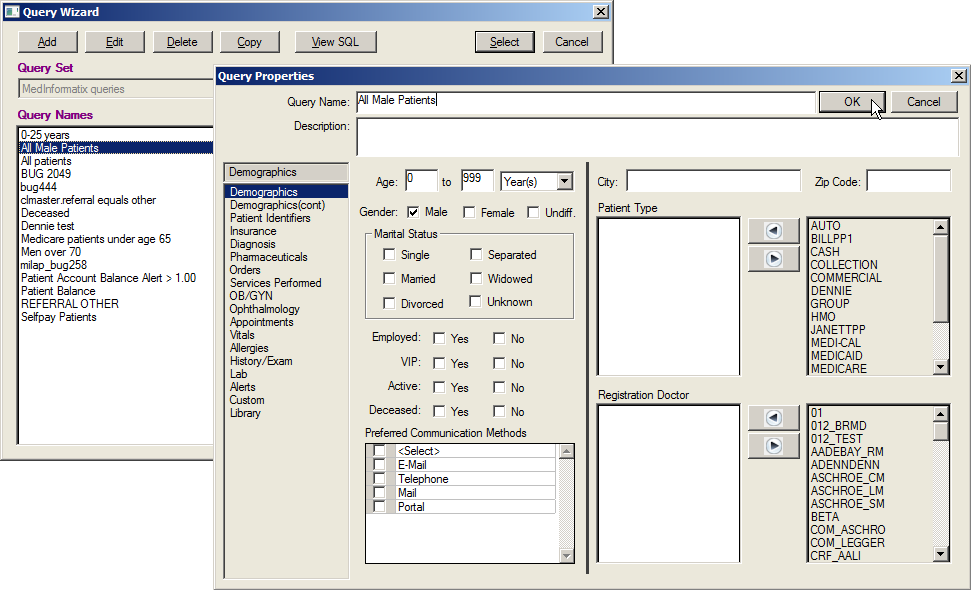This screenshot has width=971, height=590.
Task: Open the Vitals category
Action: (242, 335)
